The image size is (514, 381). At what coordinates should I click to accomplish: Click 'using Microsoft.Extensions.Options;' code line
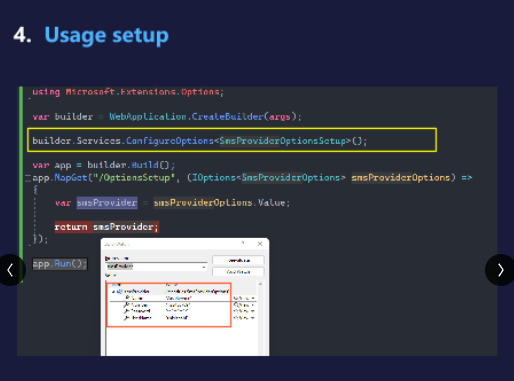click(128, 92)
